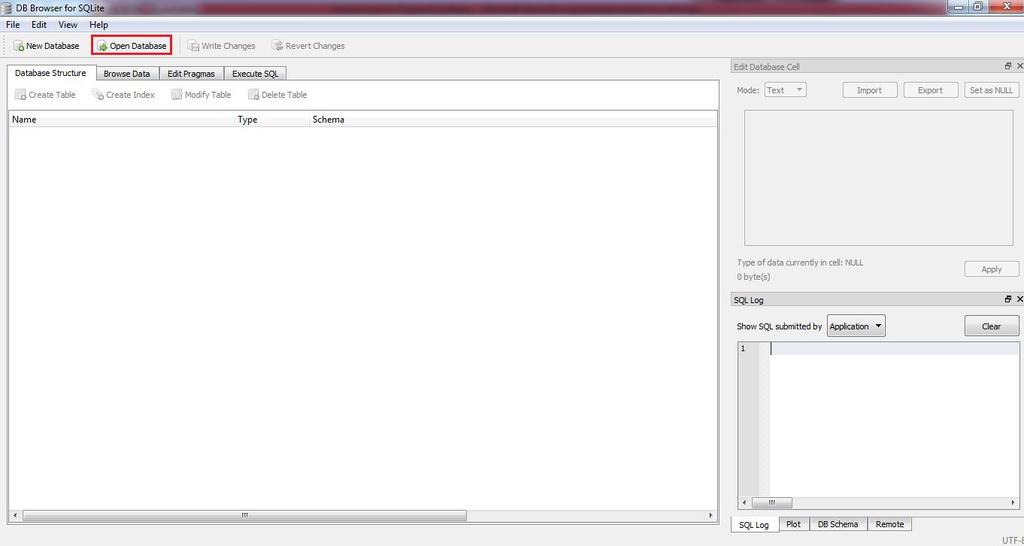Image resolution: width=1024 pixels, height=546 pixels.
Task: Open the Help menu
Action: (x=99, y=25)
